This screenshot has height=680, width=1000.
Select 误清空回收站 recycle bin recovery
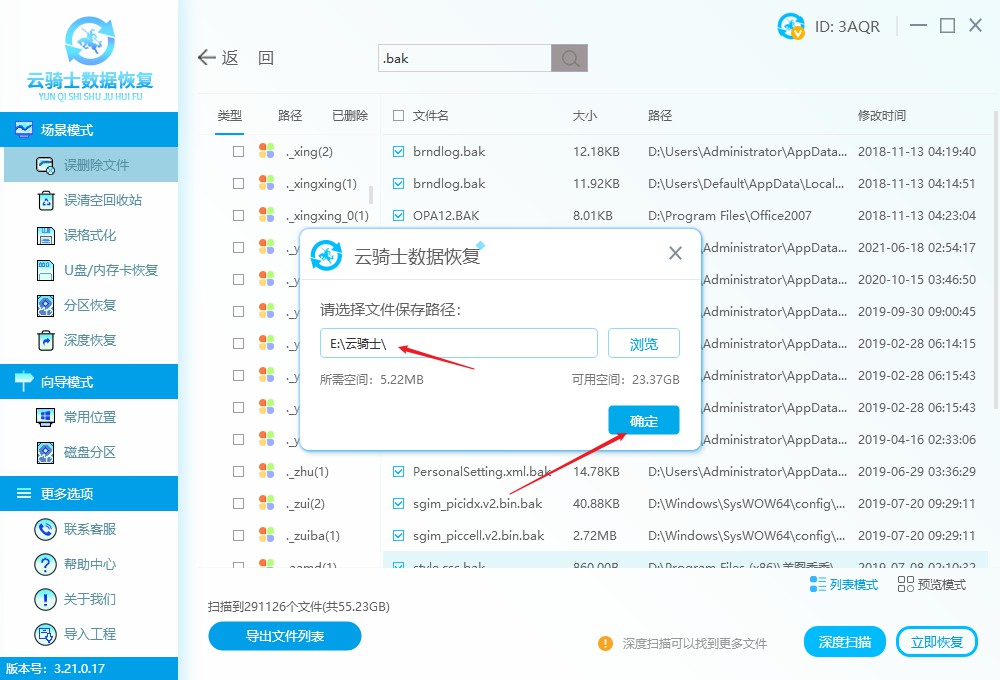coord(91,200)
